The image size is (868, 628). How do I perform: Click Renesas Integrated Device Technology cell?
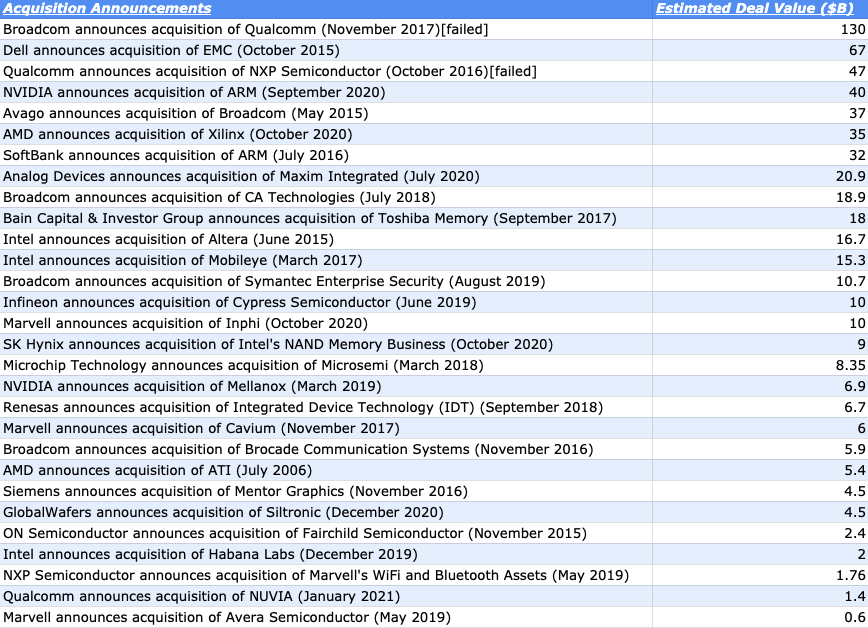point(326,408)
